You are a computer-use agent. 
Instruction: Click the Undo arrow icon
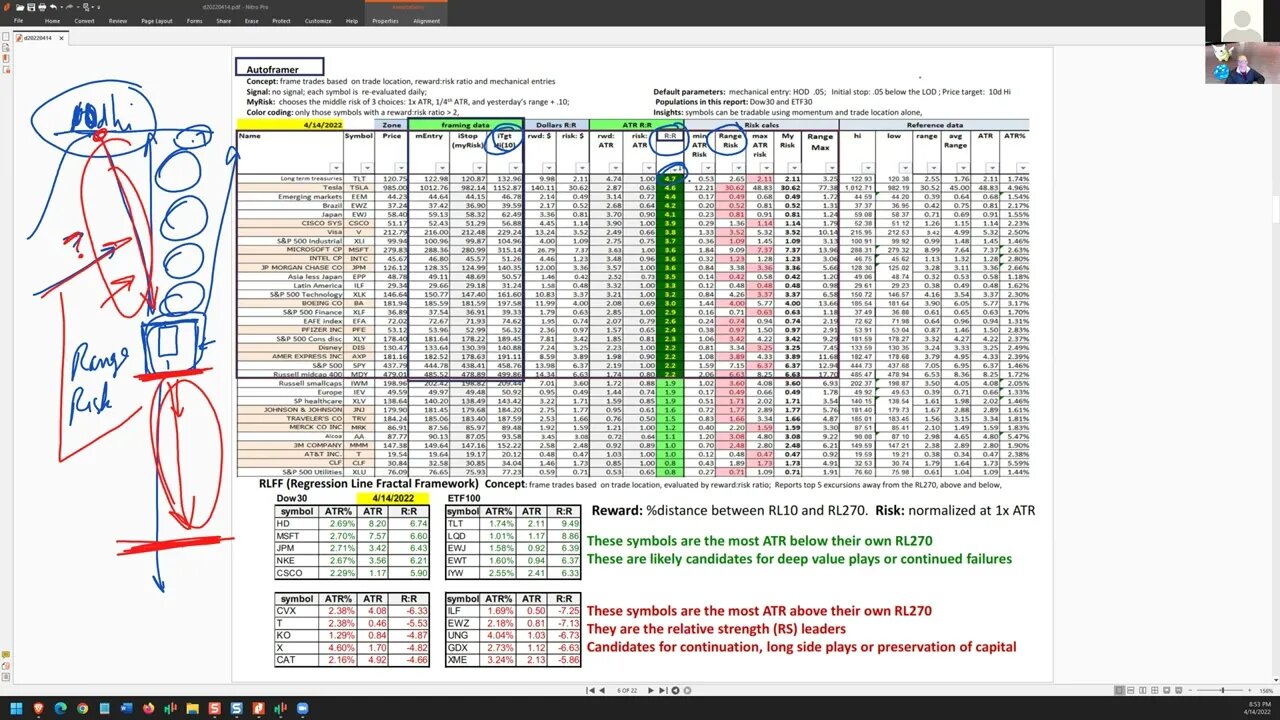coord(53,7)
